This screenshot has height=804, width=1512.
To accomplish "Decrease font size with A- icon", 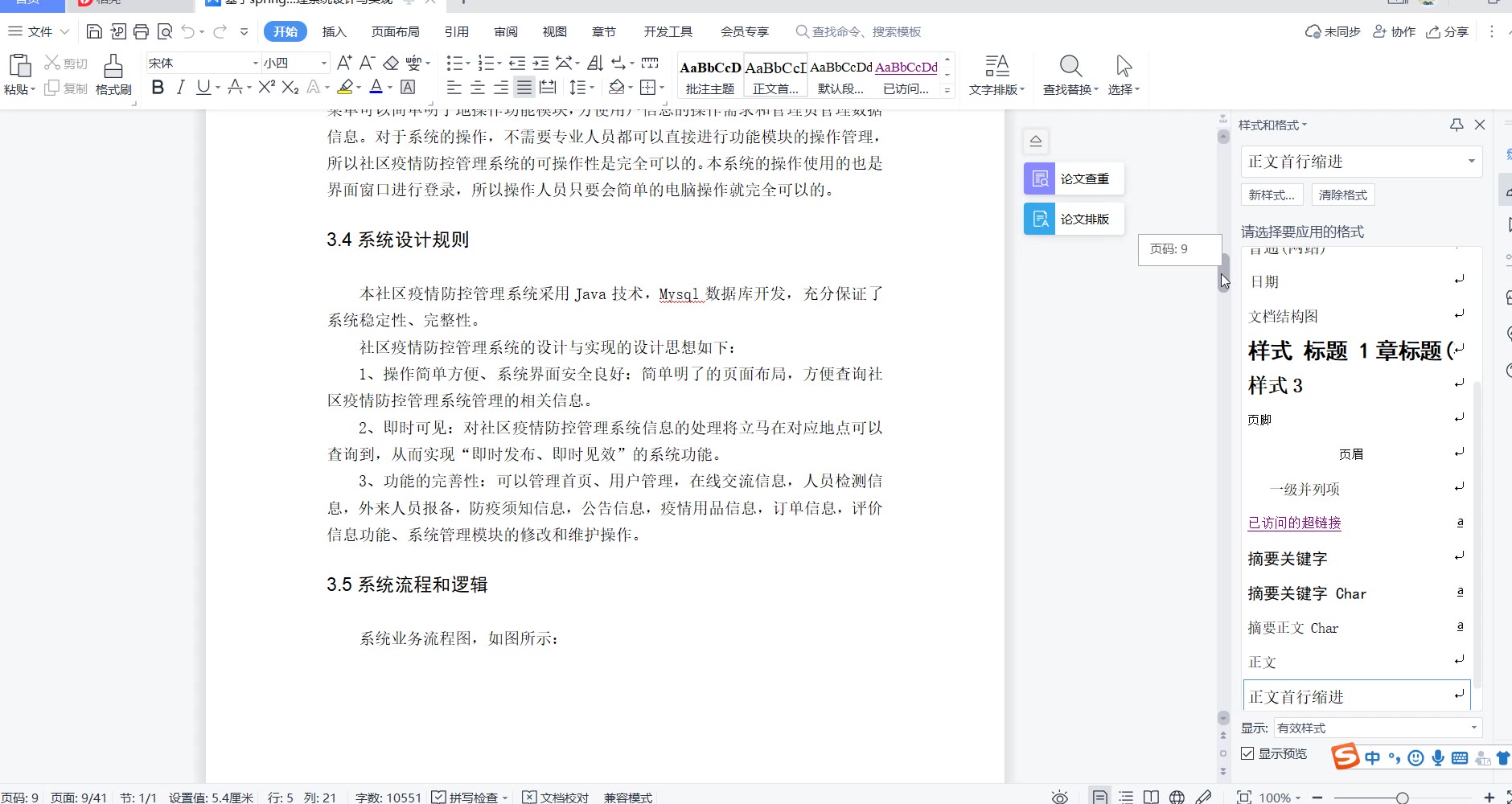I will coord(367,63).
